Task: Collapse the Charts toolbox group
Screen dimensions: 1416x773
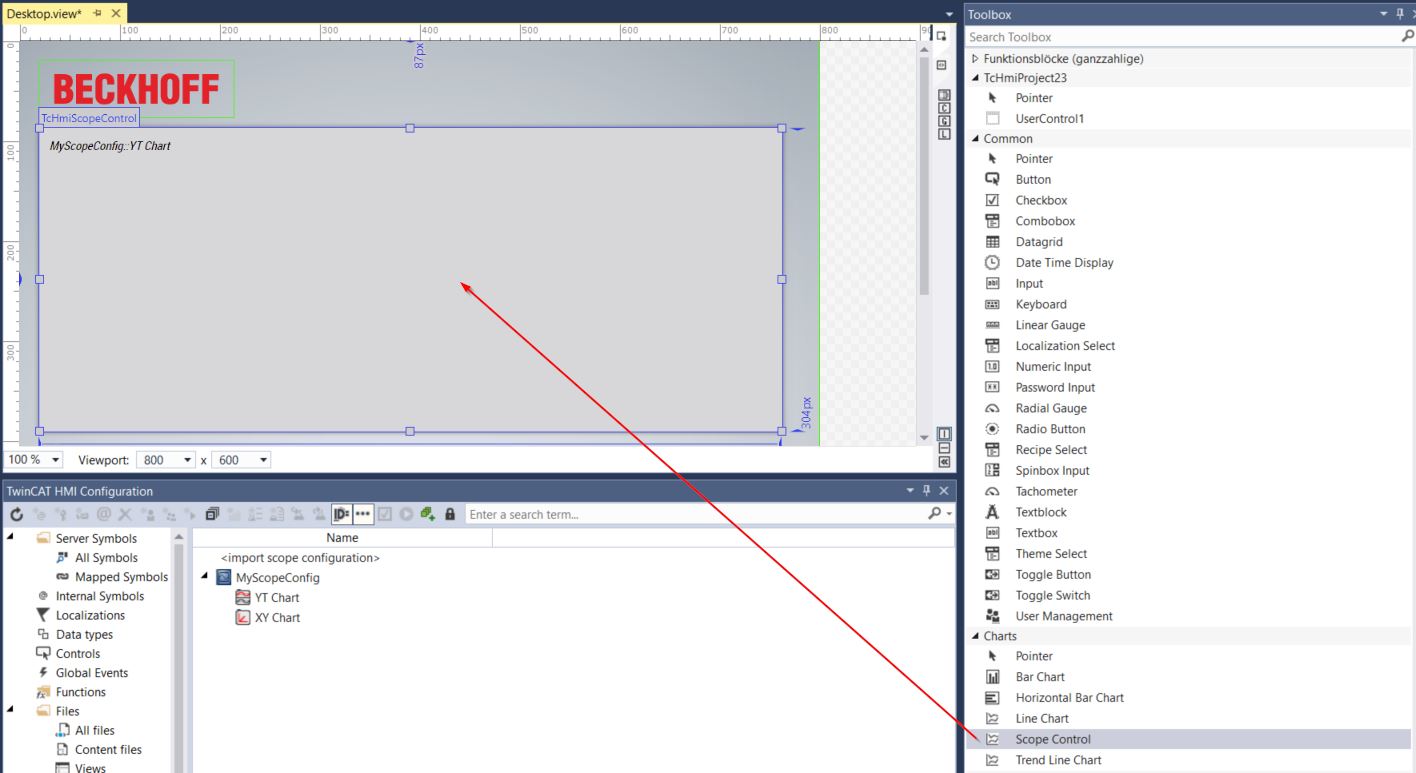Action: click(x=975, y=636)
